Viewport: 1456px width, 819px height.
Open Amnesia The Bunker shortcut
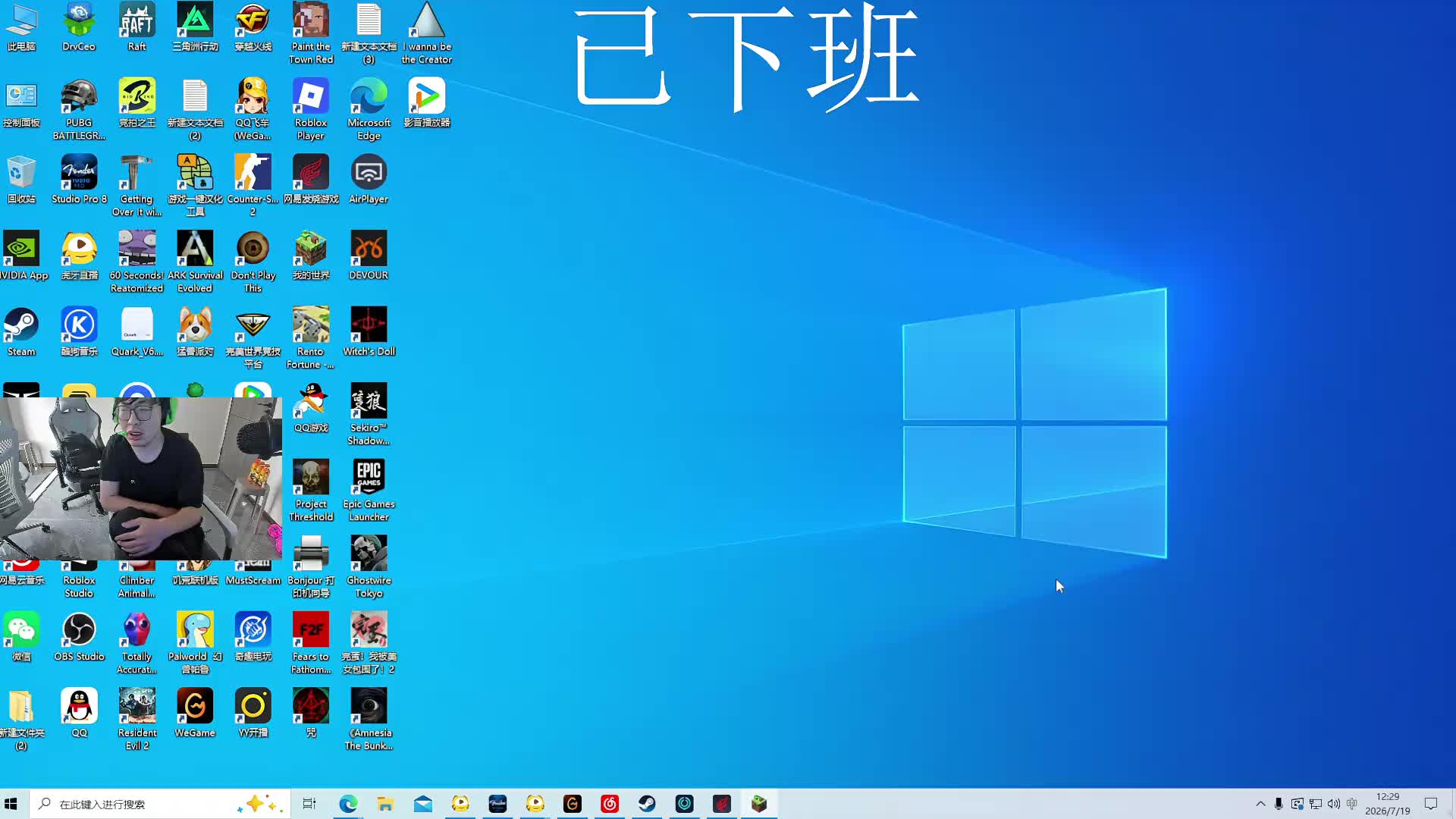tap(369, 720)
